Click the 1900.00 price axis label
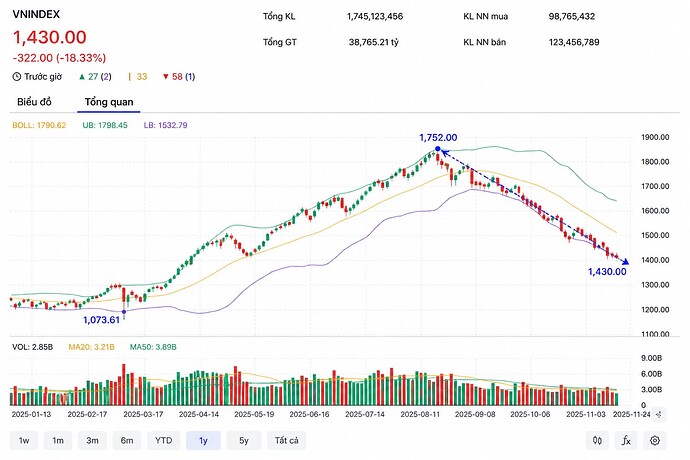Screen dimensions: 690x460 tap(655, 137)
